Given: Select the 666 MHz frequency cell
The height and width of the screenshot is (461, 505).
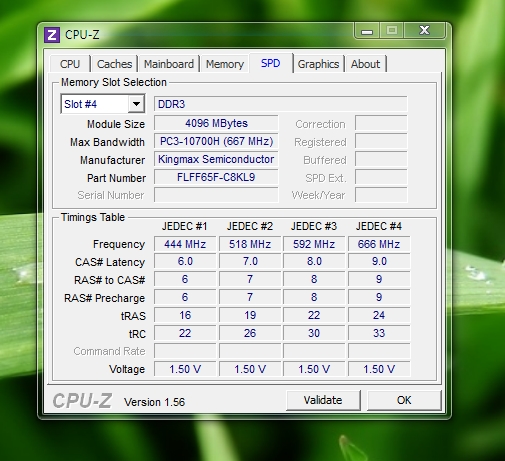Looking at the screenshot, I should (x=379, y=244).
